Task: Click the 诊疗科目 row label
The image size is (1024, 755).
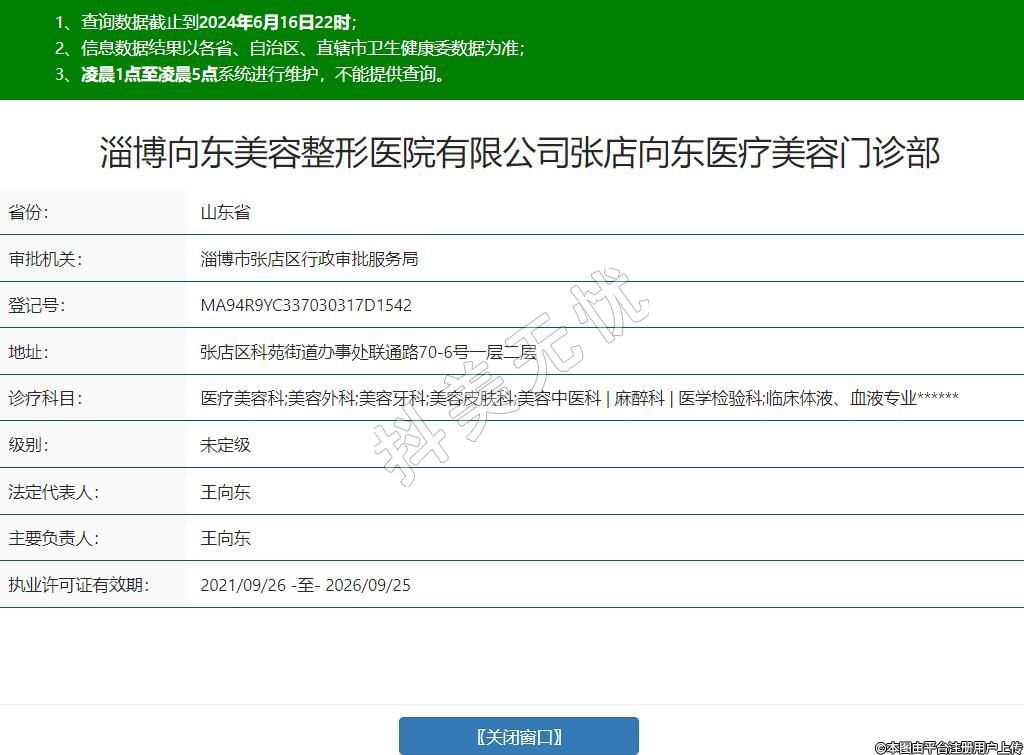Action: pyautogui.click(x=45, y=398)
